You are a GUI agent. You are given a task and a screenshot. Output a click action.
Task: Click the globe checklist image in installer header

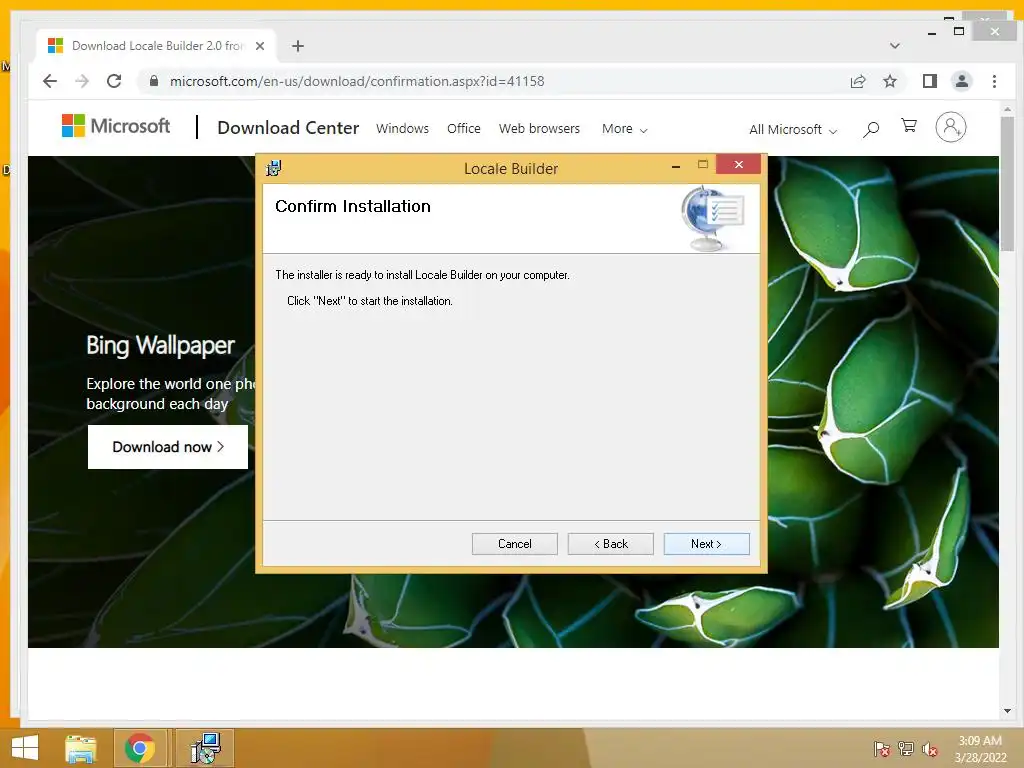pyautogui.click(x=712, y=218)
